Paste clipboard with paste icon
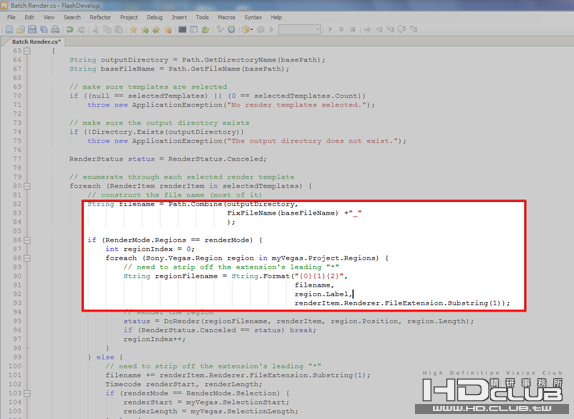This screenshot has height=419, width=574. click(x=119, y=29)
